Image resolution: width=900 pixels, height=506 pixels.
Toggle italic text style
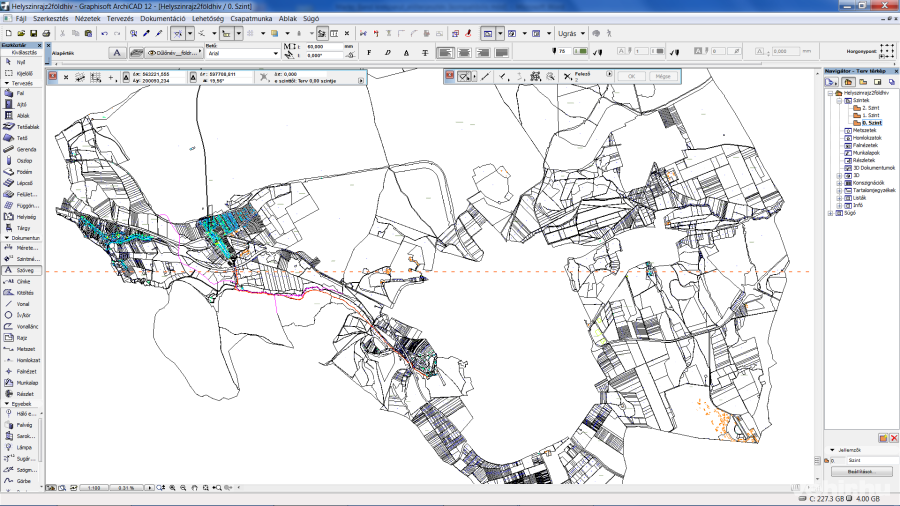(386, 52)
